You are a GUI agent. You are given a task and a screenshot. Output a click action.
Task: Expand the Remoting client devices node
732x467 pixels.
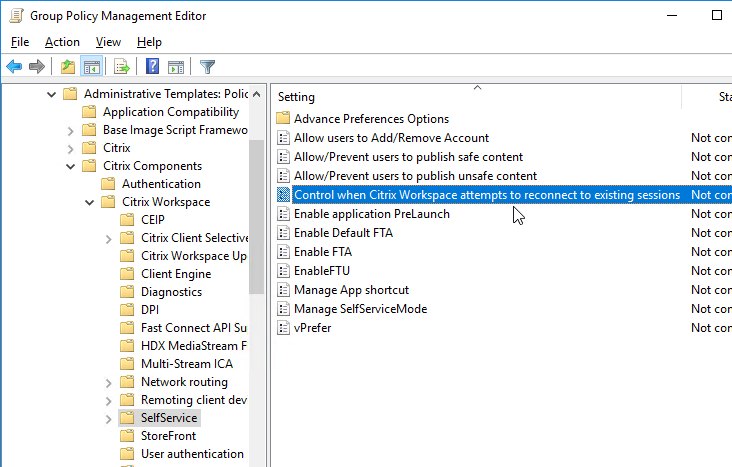point(108,401)
